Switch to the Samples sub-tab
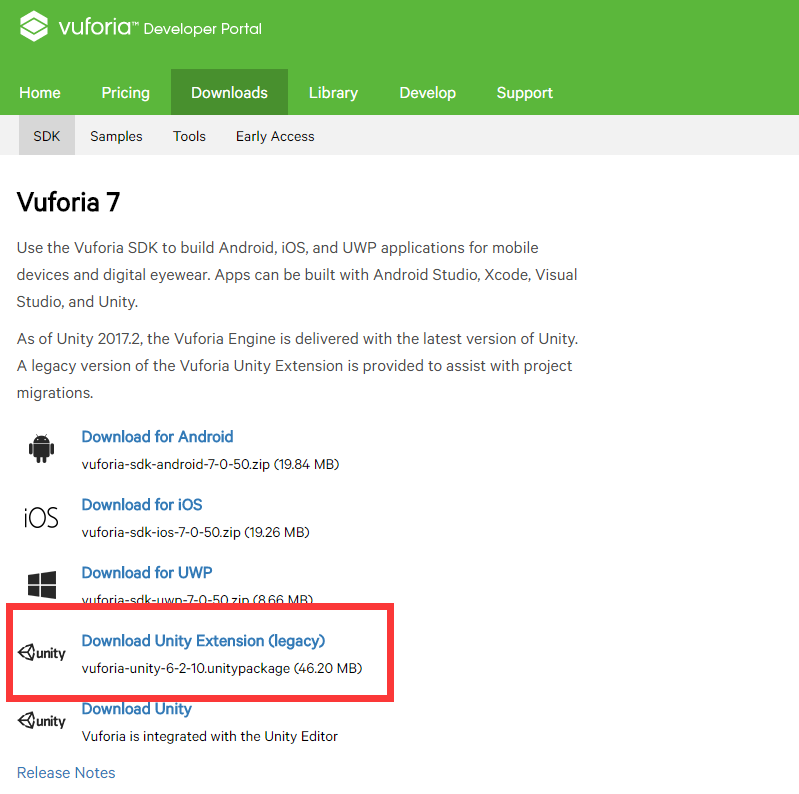The height and width of the screenshot is (794, 799). [116, 136]
